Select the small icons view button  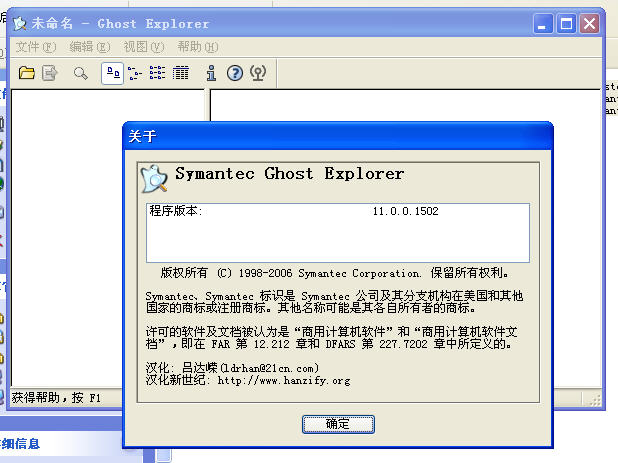[135, 73]
